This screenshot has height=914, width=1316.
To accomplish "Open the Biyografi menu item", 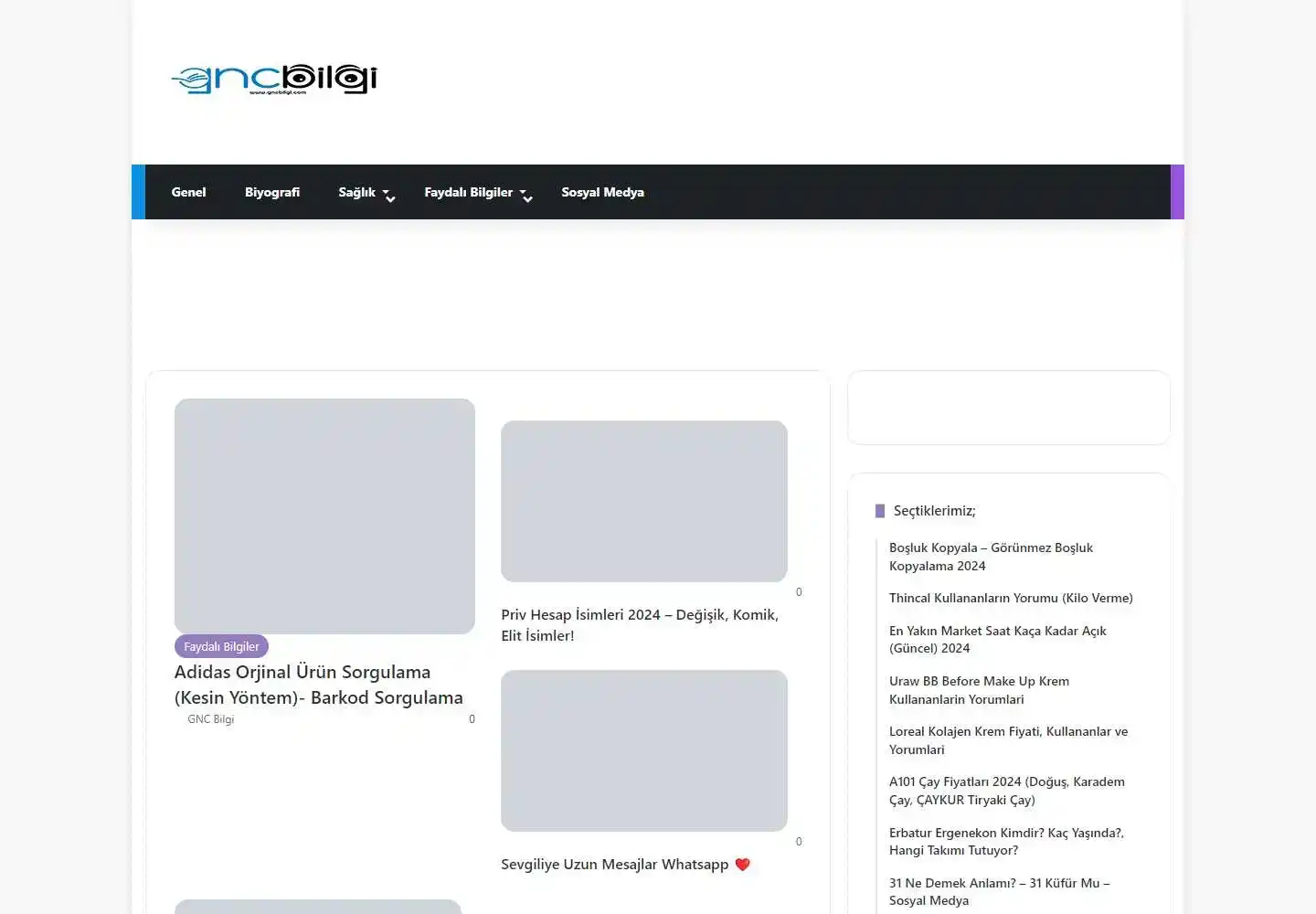I will pyautogui.click(x=272, y=192).
